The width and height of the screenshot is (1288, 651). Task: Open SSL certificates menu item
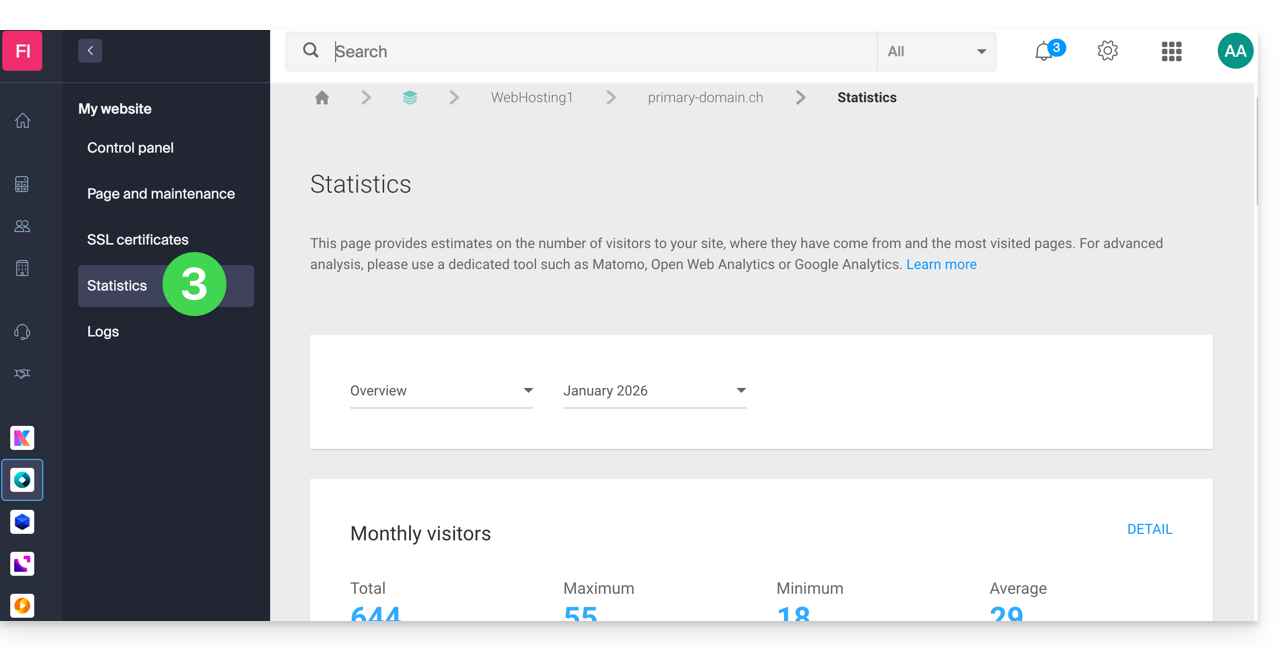tap(138, 240)
